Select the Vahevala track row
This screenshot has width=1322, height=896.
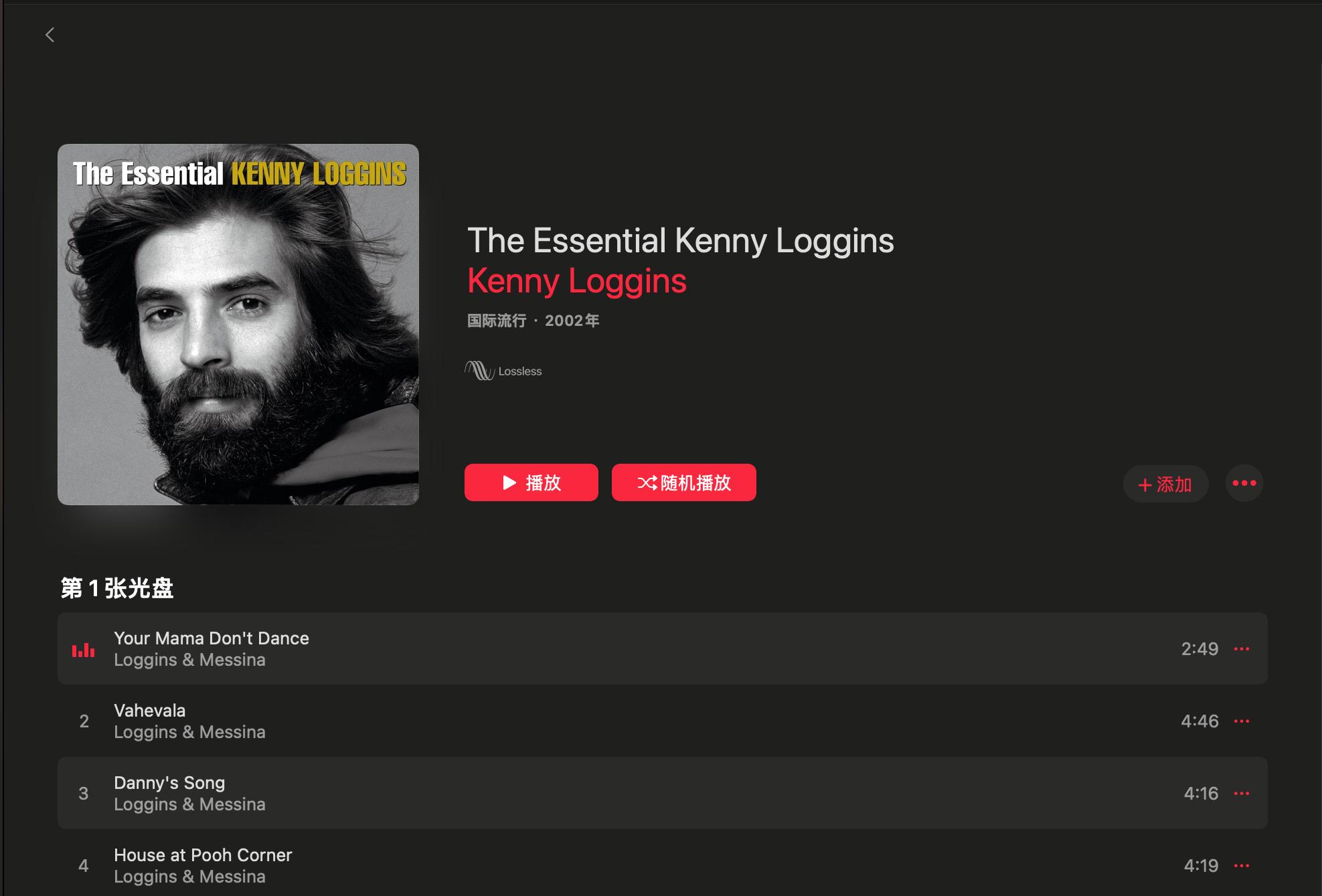663,721
